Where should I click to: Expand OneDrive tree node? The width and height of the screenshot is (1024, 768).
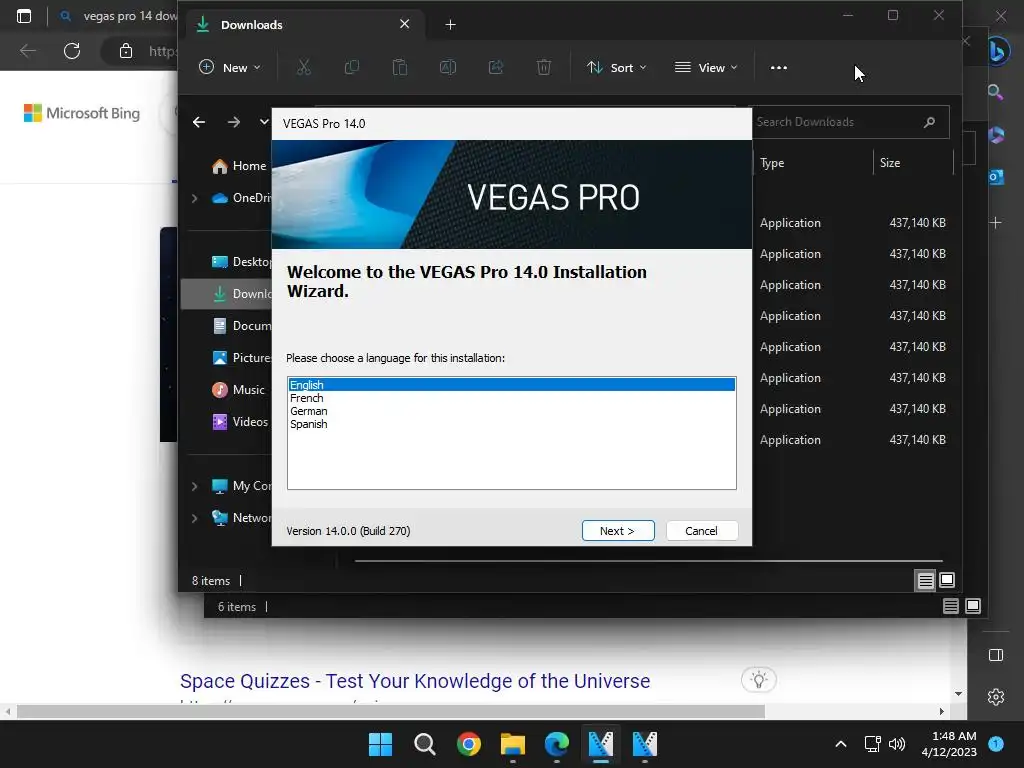pos(195,198)
